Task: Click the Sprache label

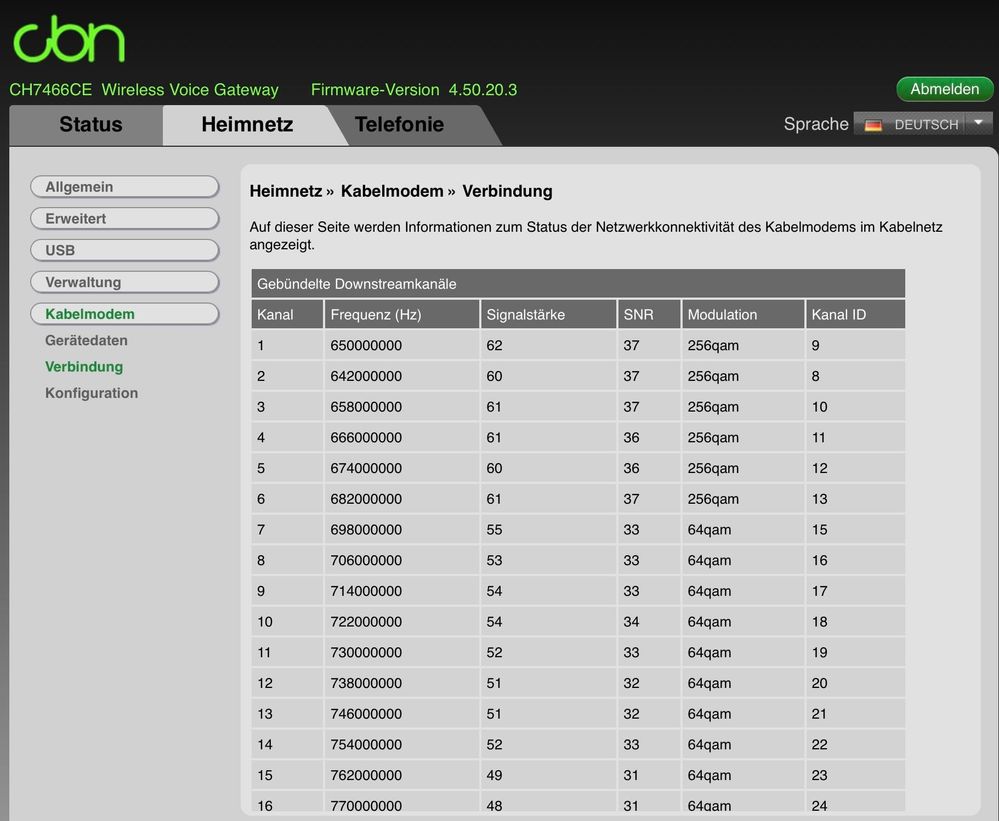Action: (816, 124)
